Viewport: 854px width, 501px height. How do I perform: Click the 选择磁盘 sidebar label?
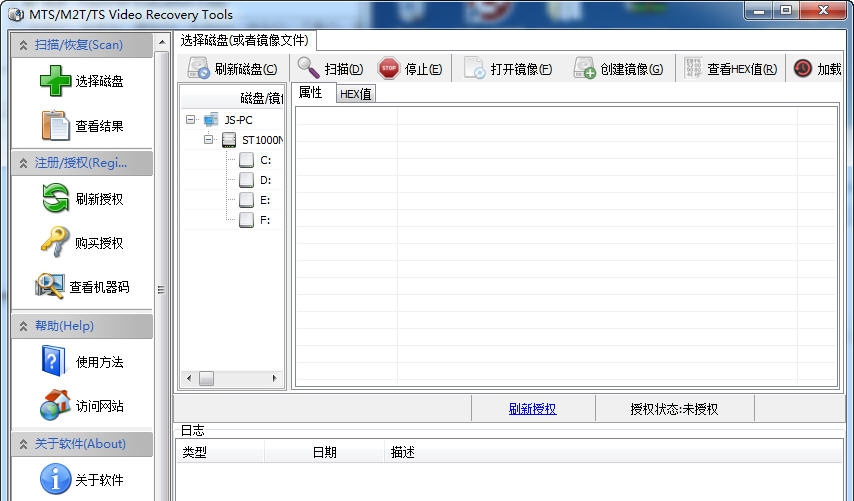(x=99, y=82)
